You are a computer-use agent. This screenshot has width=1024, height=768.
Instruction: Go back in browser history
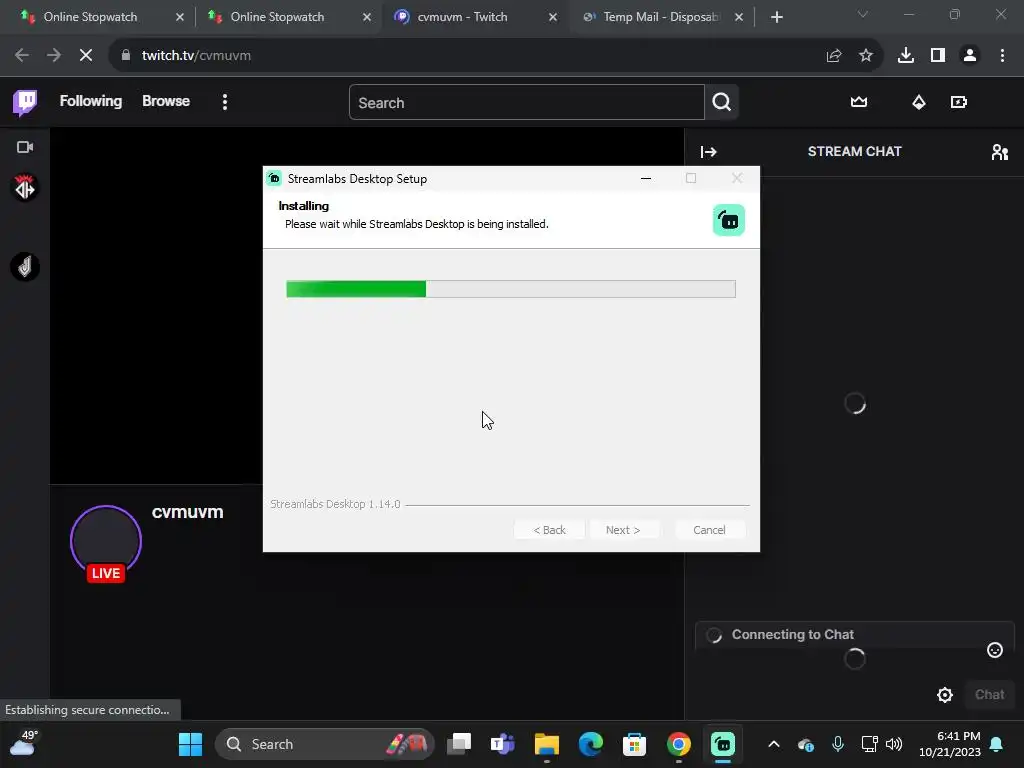point(22,56)
